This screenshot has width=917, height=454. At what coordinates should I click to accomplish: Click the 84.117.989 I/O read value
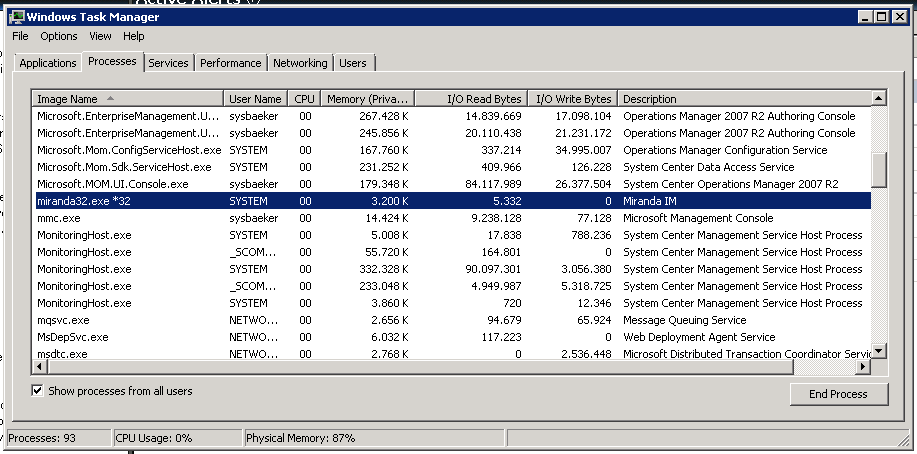494,184
